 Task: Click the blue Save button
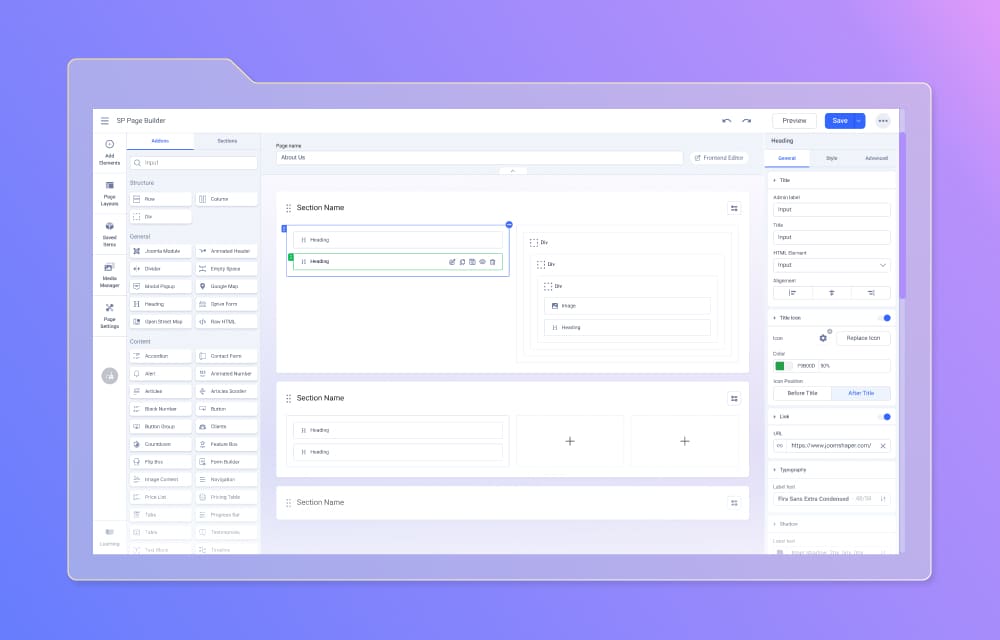click(x=839, y=120)
